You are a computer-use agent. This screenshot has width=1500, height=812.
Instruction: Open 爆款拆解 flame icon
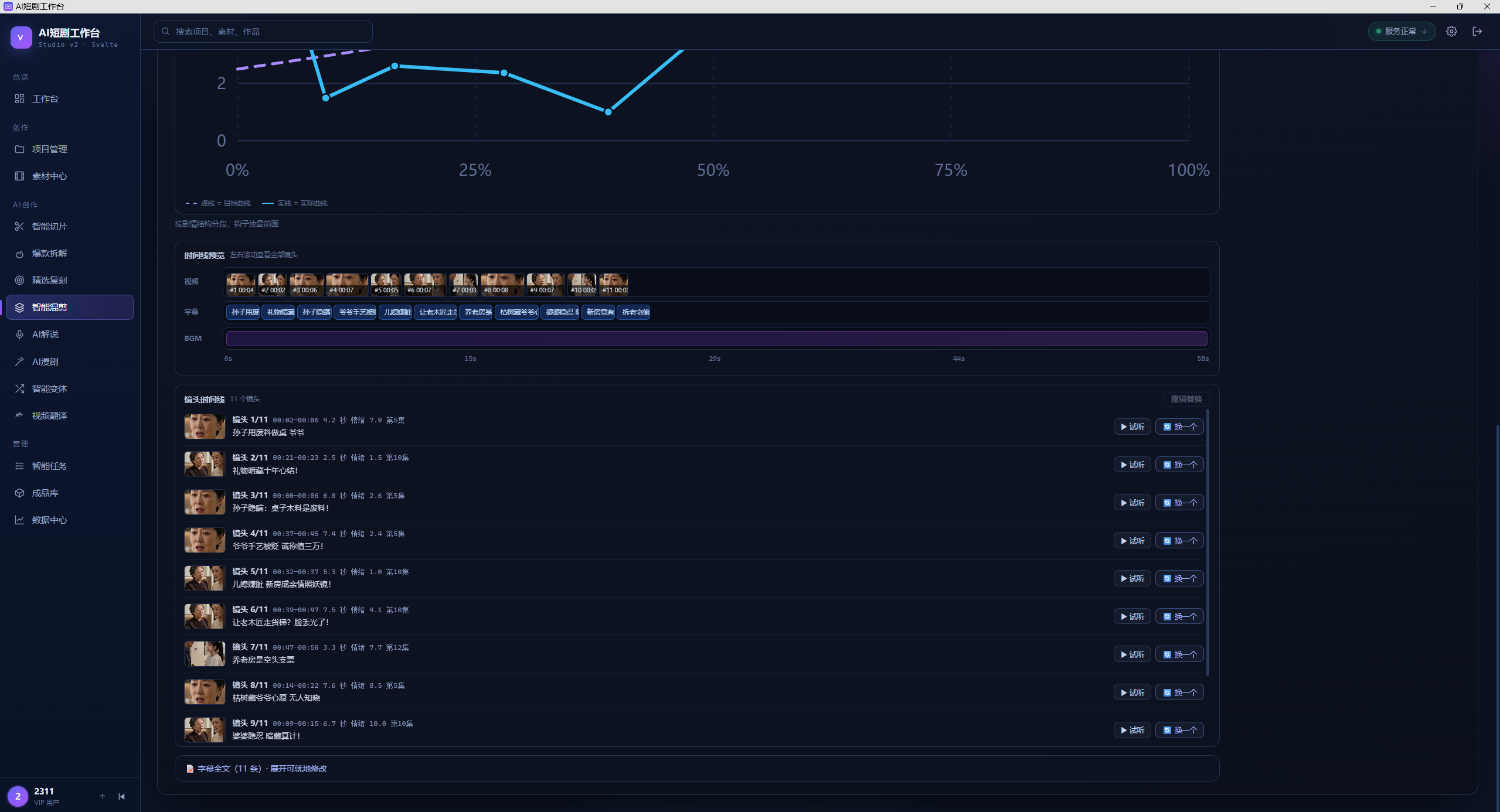pyautogui.click(x=19, y=253)
